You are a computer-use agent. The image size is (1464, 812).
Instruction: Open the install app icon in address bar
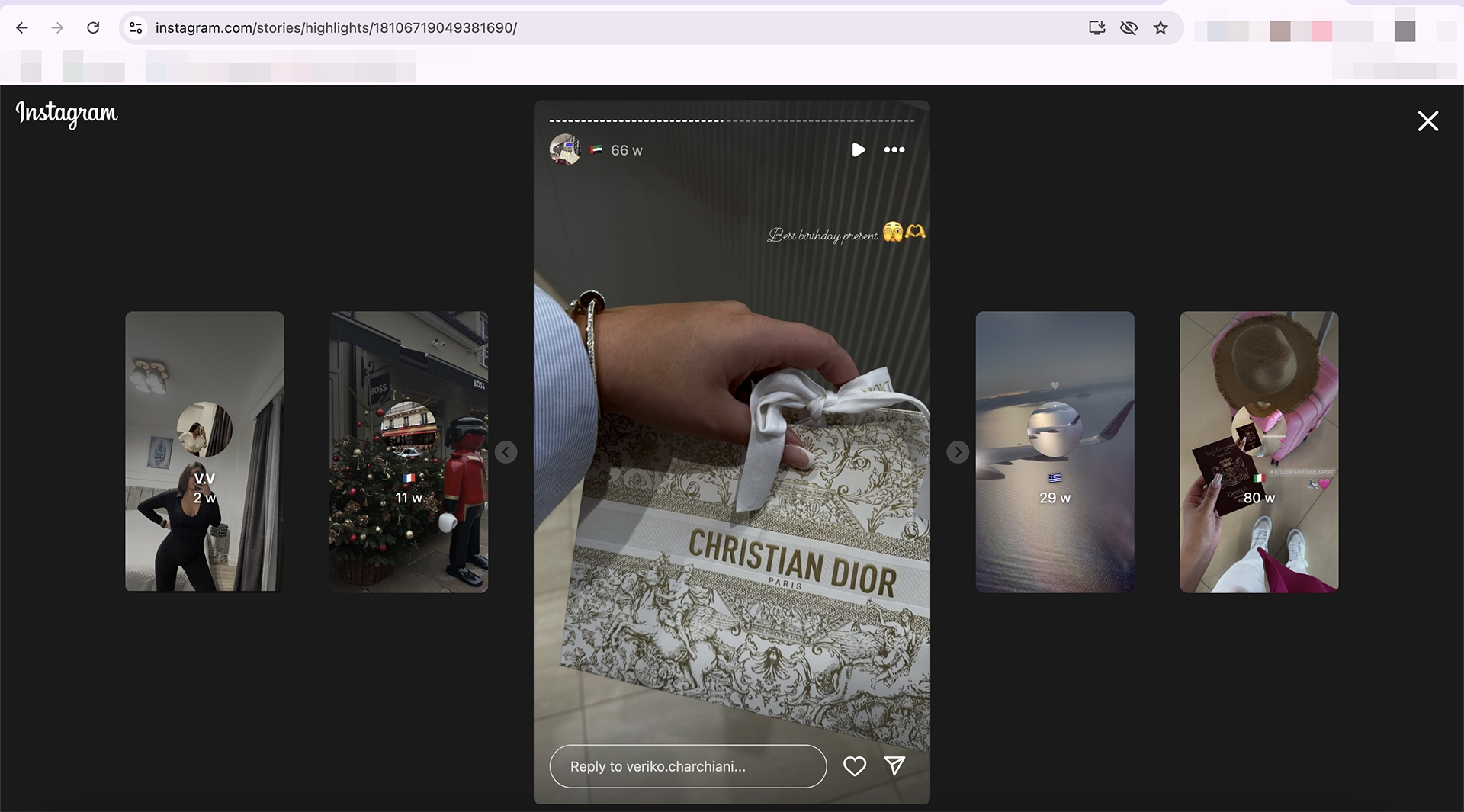click(x=1096, y=28)
